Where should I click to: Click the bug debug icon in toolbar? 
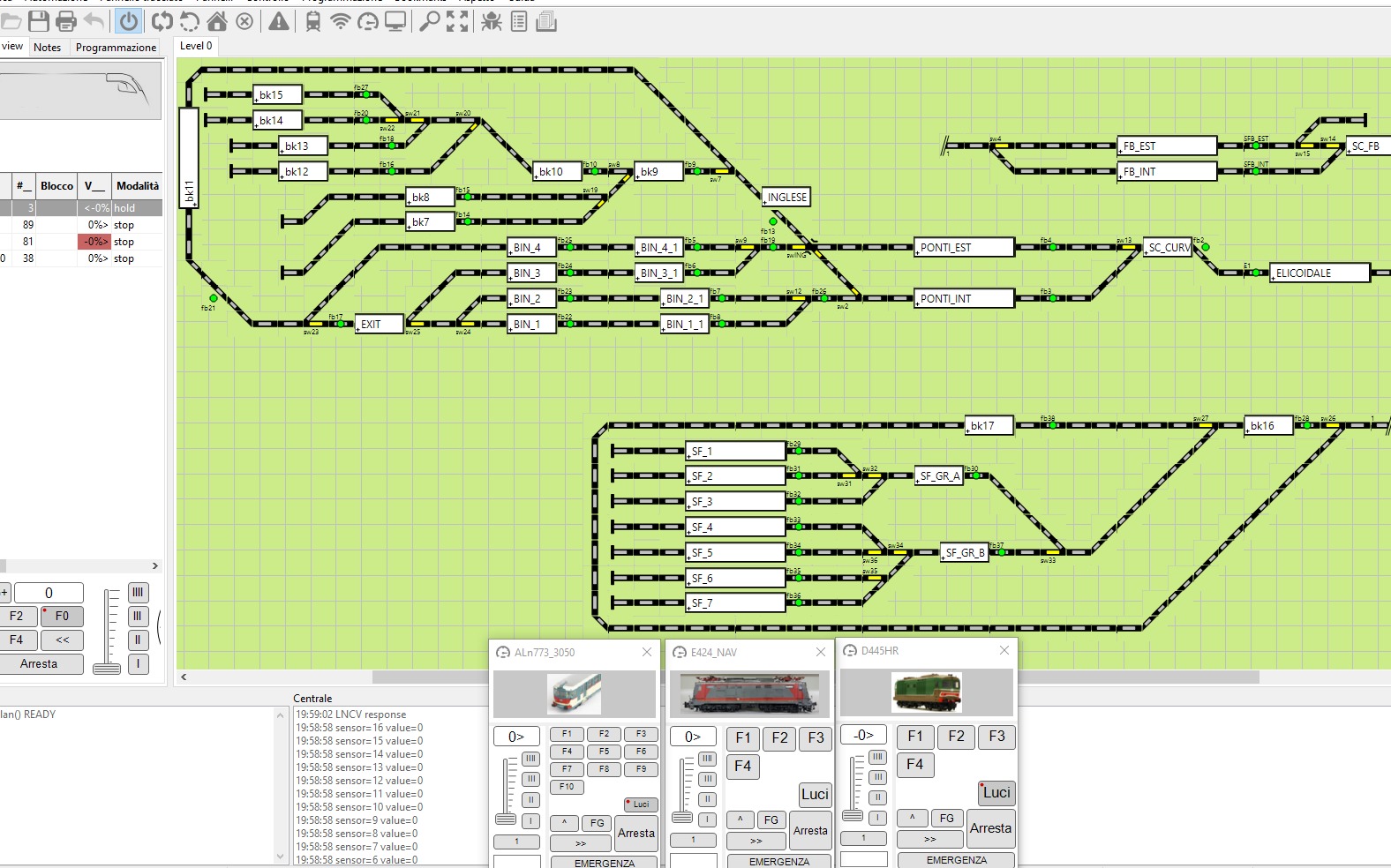(x=492, y=21)
